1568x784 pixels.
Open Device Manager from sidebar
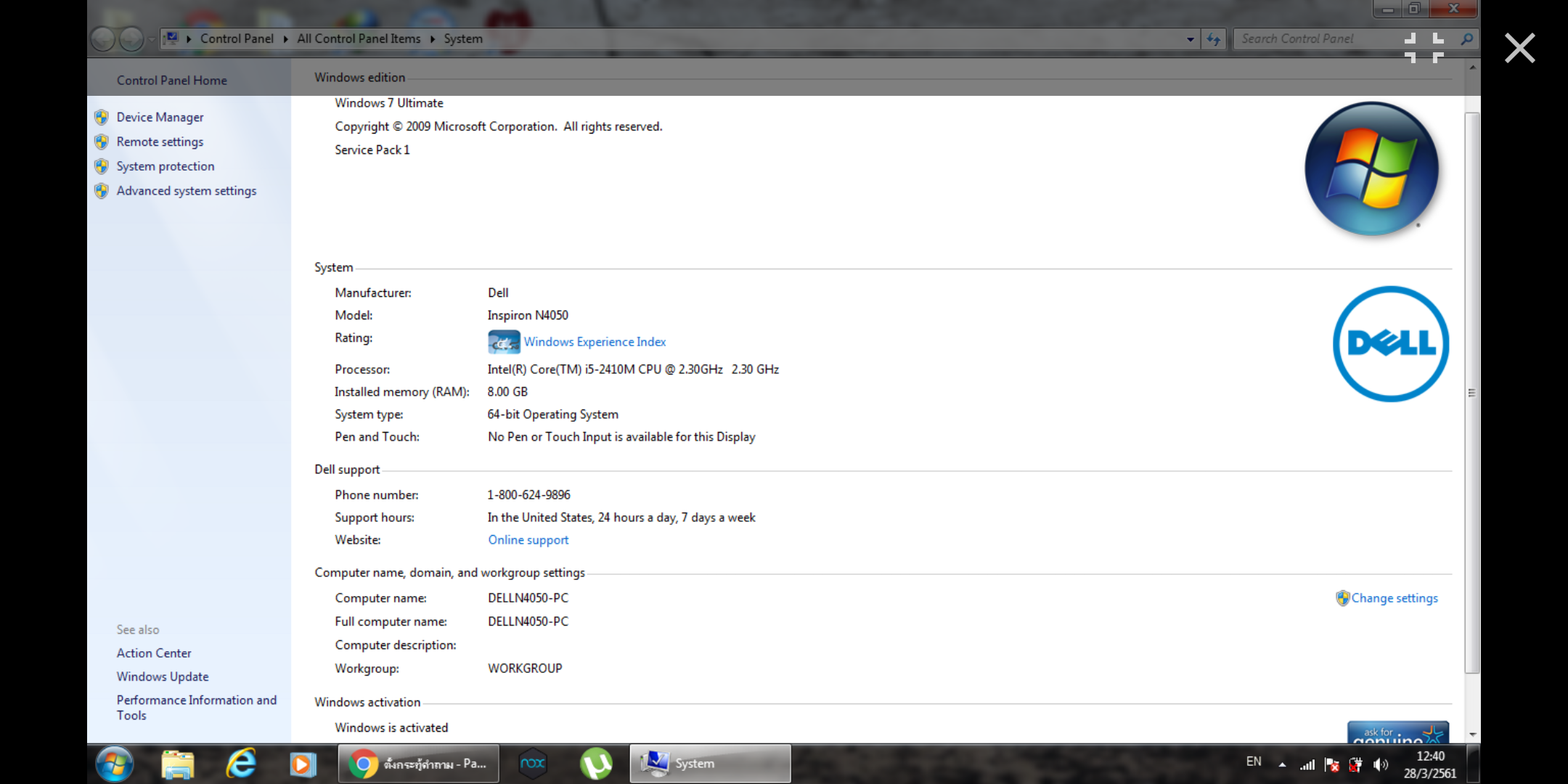coord(160,117)
